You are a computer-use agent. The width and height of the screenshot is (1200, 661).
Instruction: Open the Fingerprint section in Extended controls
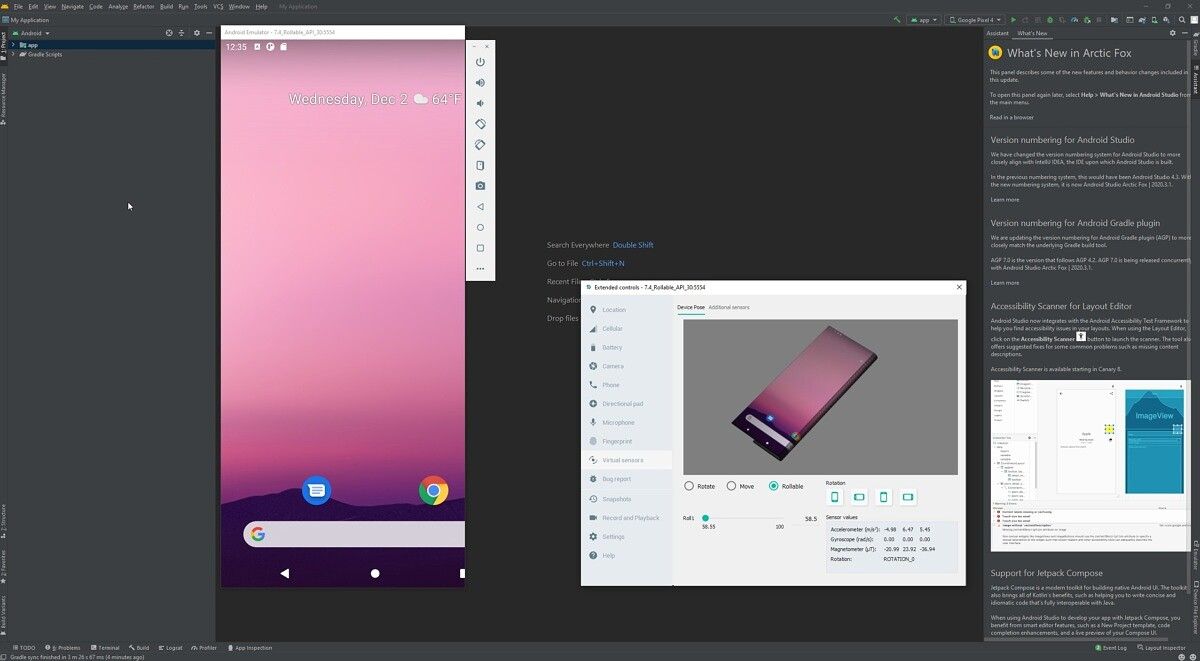pos(619,441)
